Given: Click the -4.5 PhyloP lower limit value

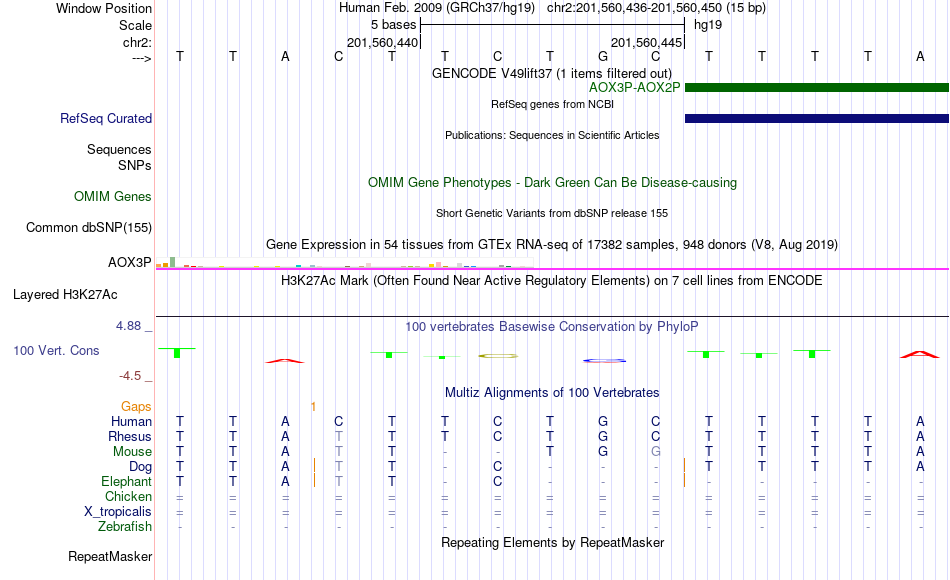Looking at the screenshot, I should tap(130, 376).
